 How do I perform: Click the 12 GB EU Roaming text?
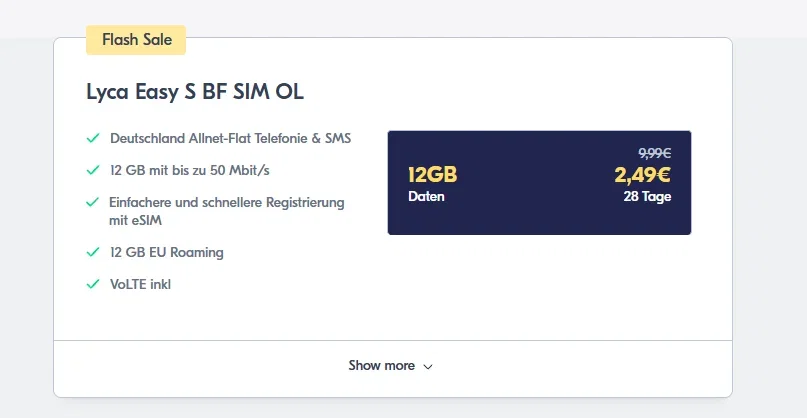(x=167, y=253)
